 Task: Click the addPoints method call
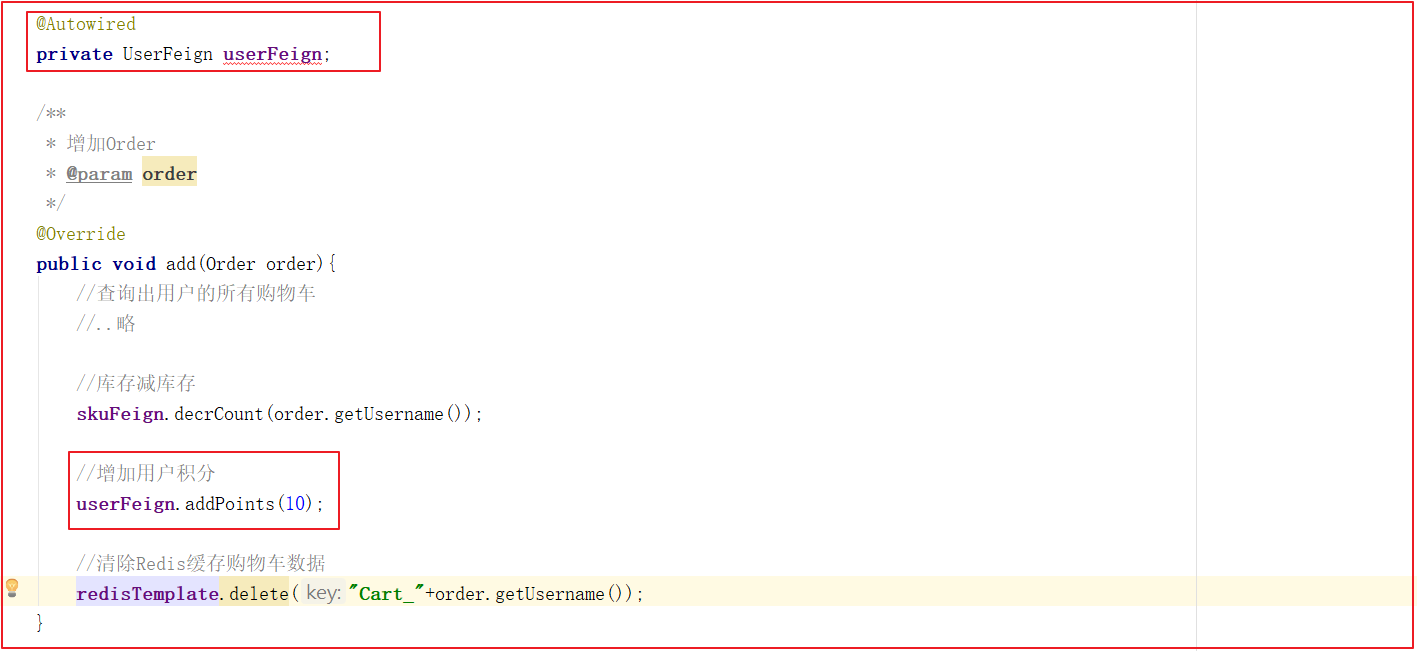point(230,504)
